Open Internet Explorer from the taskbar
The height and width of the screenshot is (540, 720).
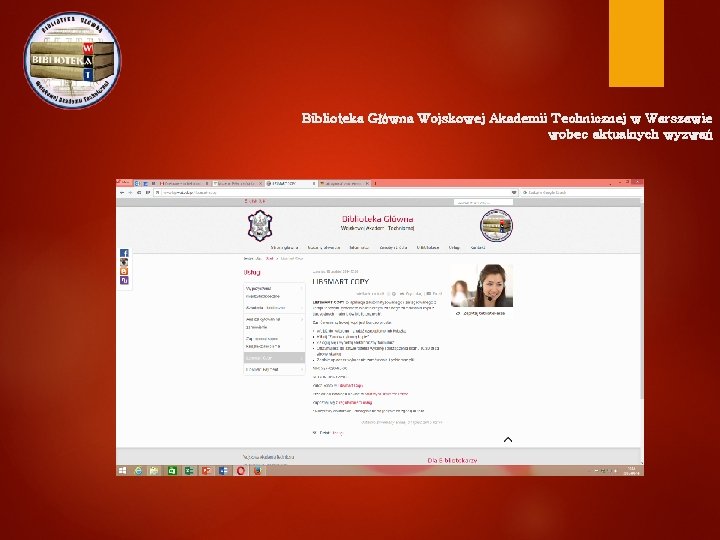tap(138, 471)
